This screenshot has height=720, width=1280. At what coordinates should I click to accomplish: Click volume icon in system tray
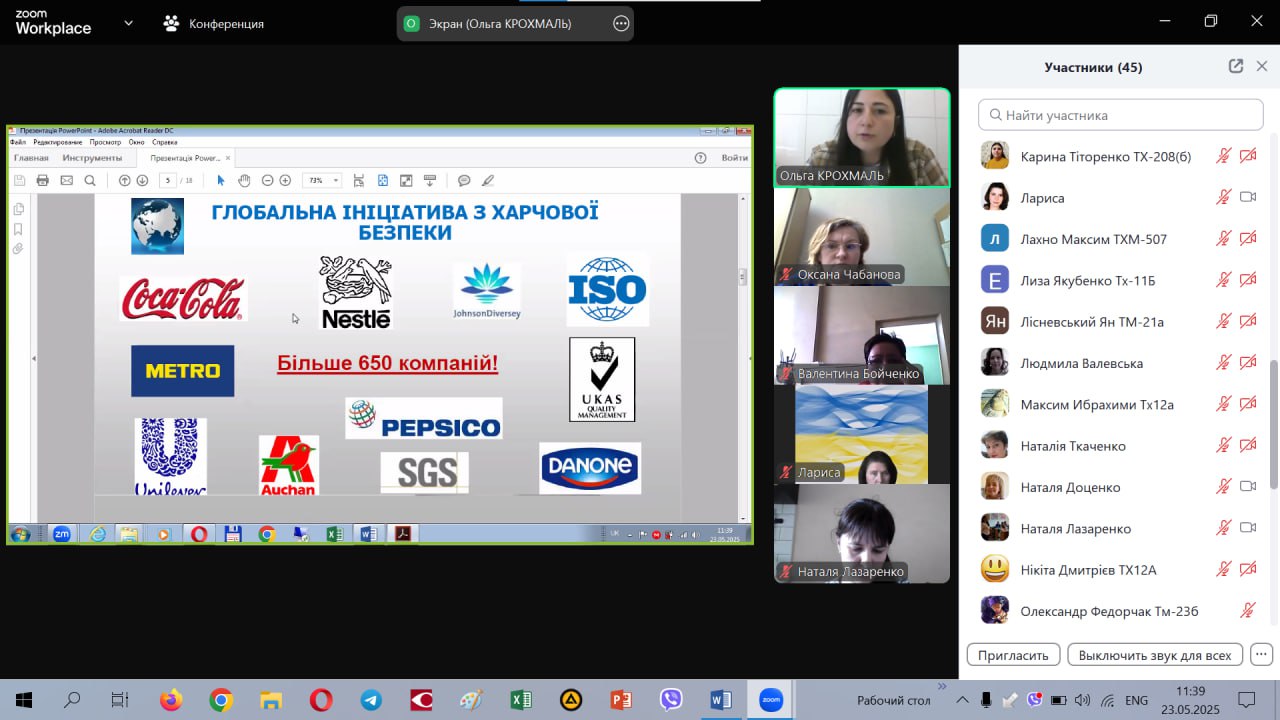coord(1083,700)
